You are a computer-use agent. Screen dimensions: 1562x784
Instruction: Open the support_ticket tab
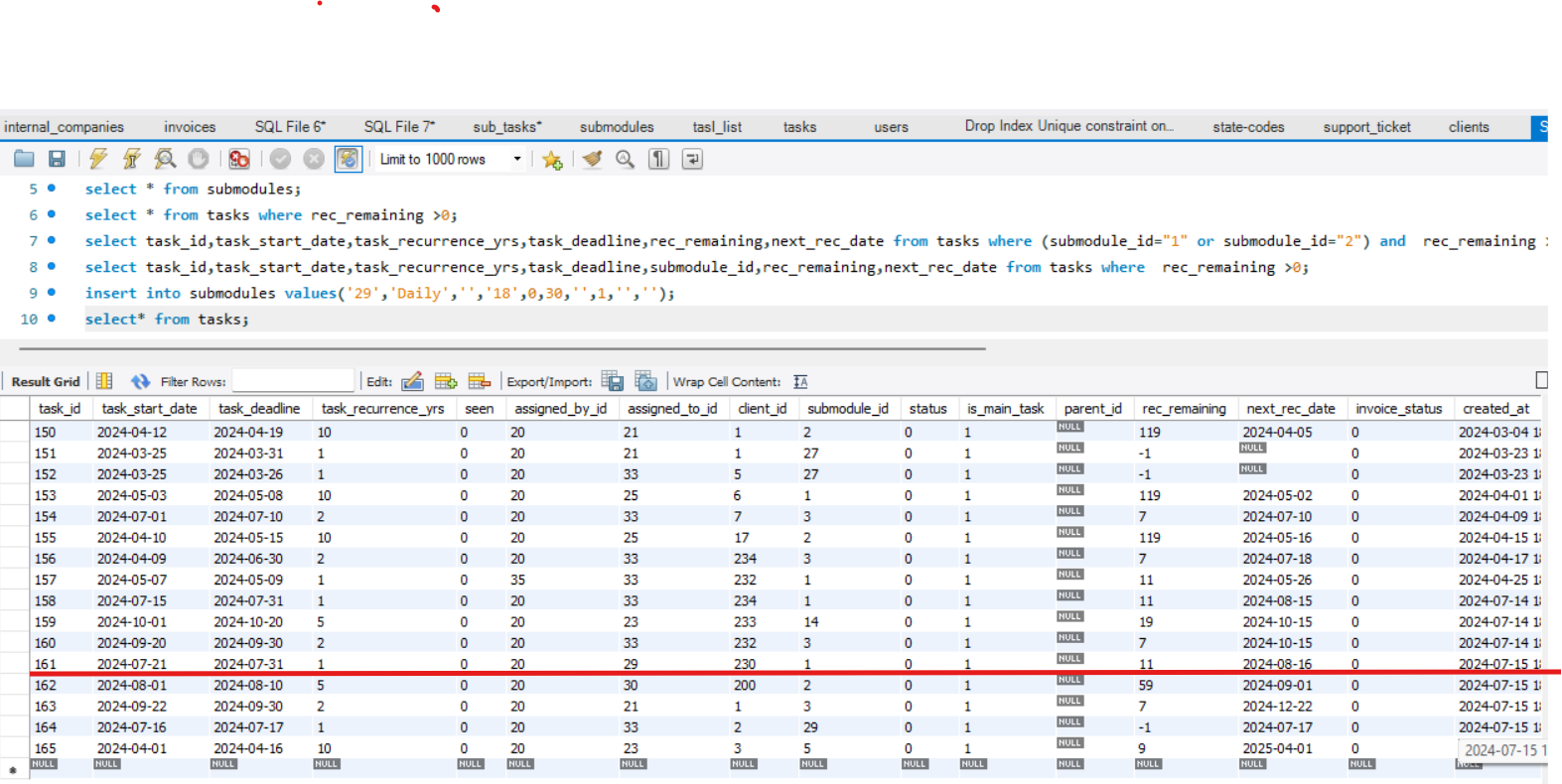[1366, 127]
